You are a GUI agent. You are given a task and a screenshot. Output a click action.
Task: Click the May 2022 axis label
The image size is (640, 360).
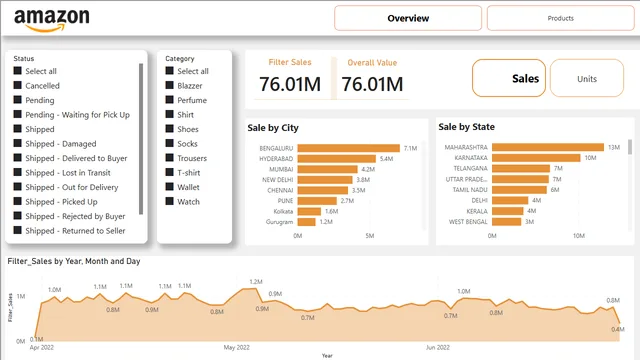point(236,347)
